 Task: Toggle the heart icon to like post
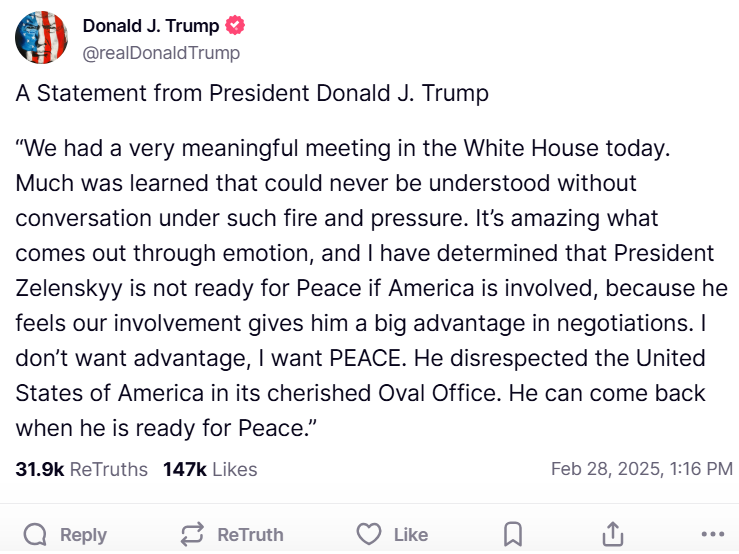tap(369, 534)
